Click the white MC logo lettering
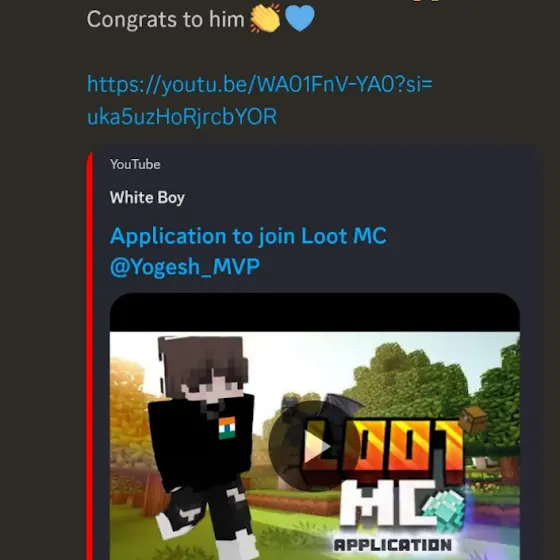 [388, 504]
